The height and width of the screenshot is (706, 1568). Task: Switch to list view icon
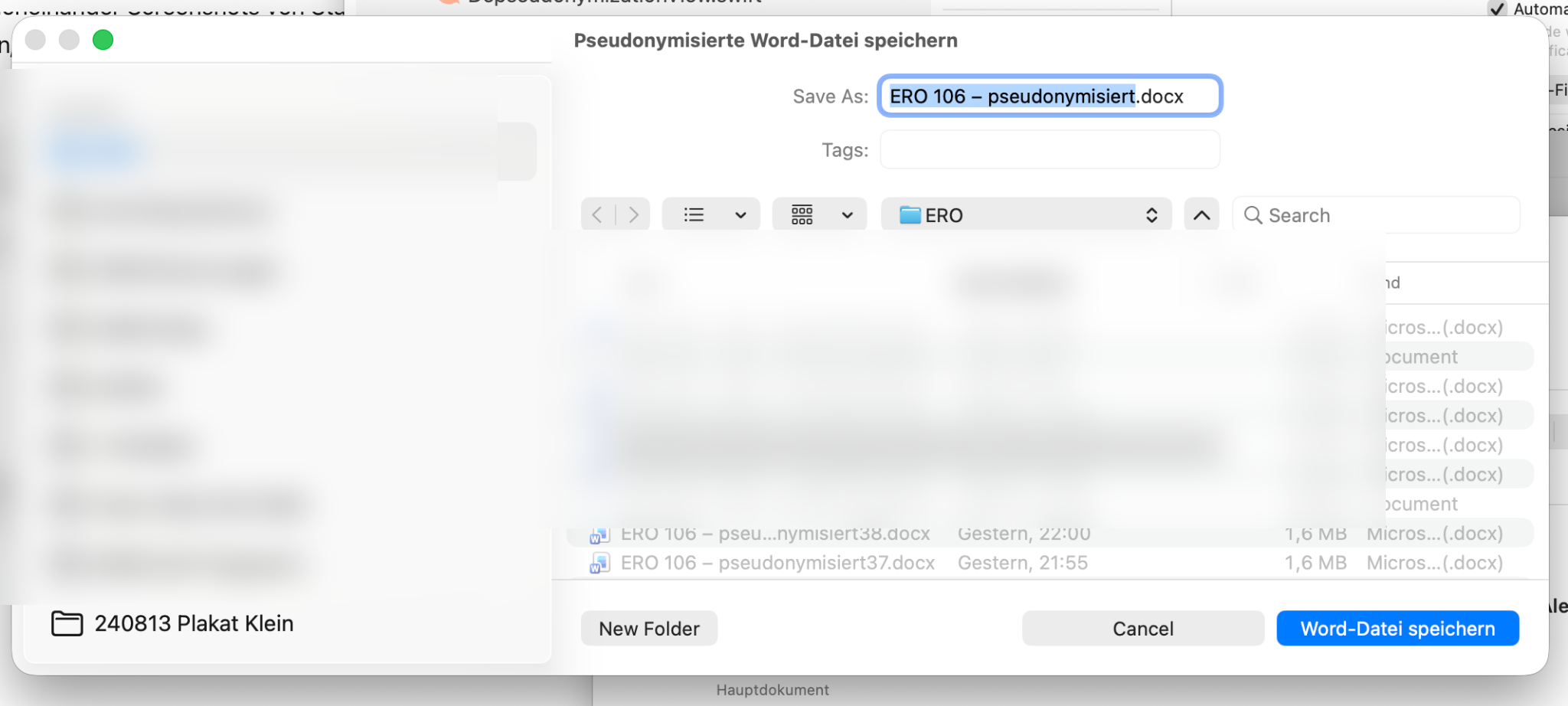[x=694, y=215]
